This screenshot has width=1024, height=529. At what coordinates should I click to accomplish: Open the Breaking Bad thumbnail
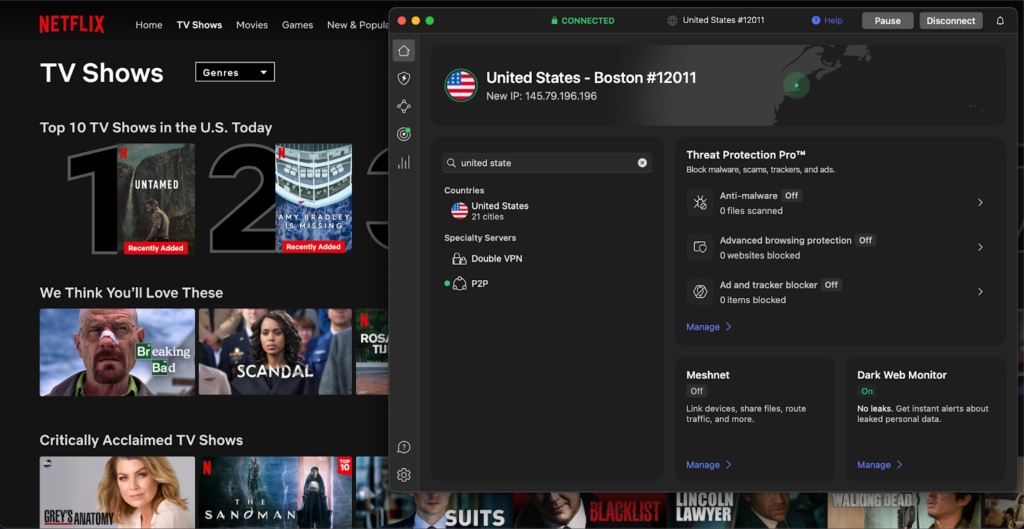(118, 352)
